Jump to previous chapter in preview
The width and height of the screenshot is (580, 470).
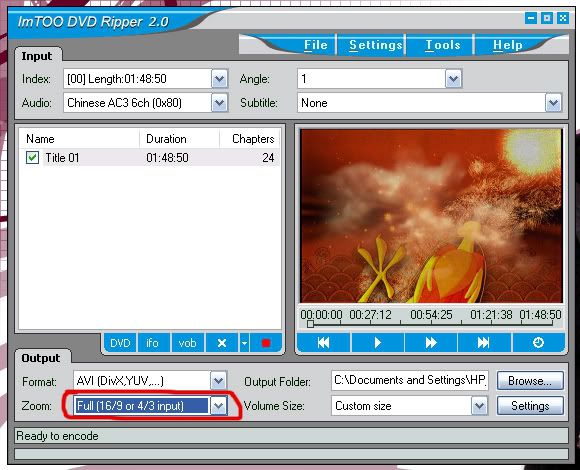(x=323, y=343)
